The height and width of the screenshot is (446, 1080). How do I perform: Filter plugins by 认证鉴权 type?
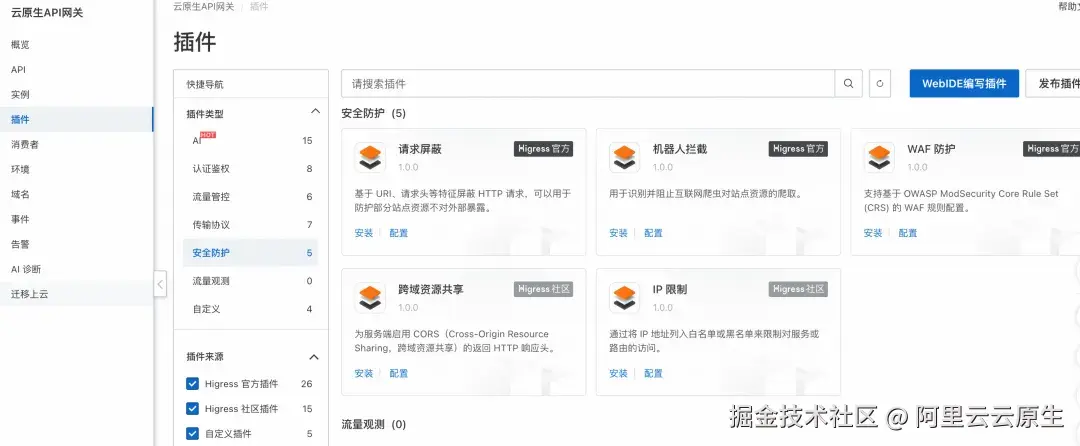click(x=251, y=169)
